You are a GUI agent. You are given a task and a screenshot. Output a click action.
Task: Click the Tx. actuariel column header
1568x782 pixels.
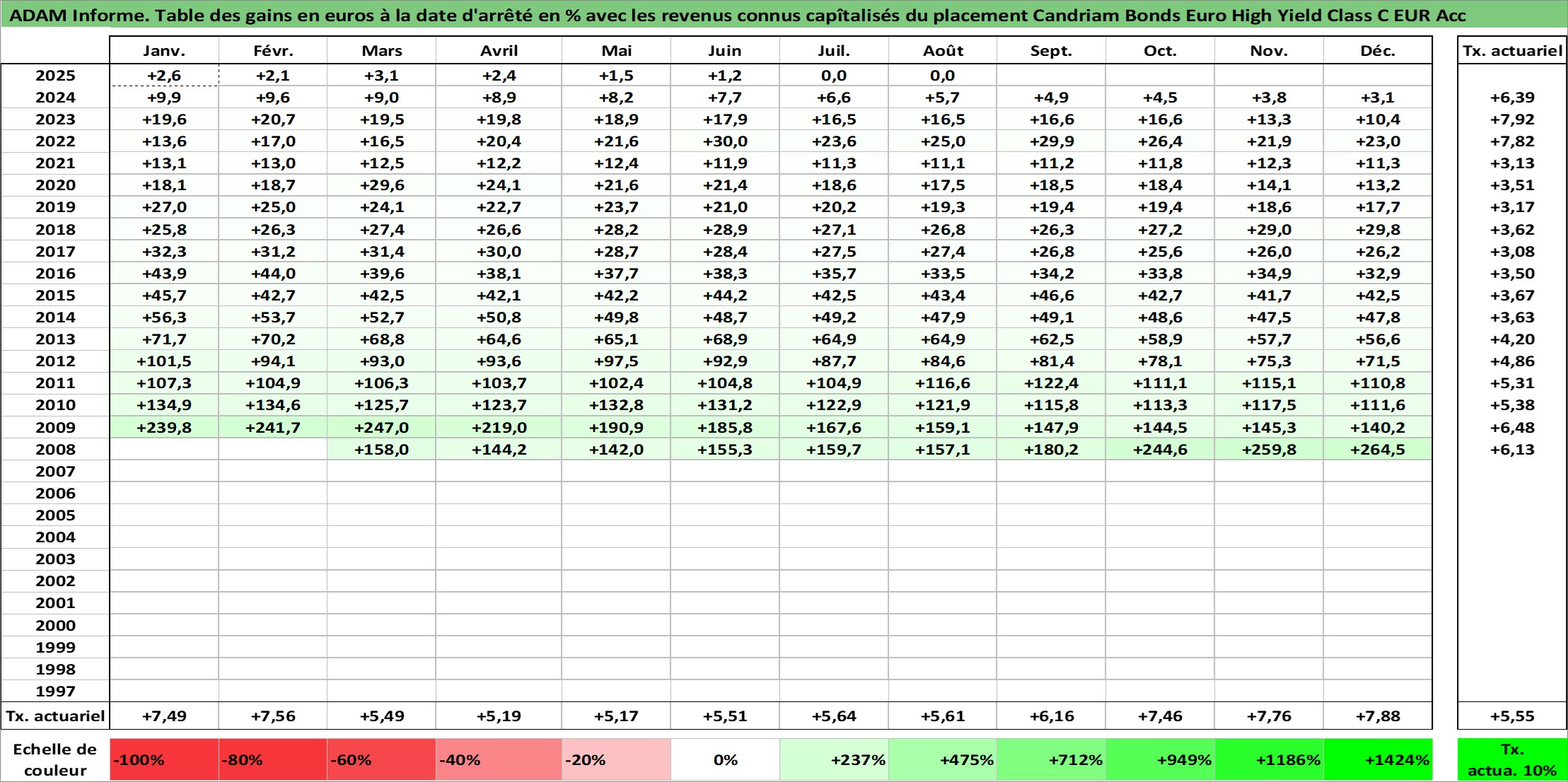click(x=1512, y=51)
